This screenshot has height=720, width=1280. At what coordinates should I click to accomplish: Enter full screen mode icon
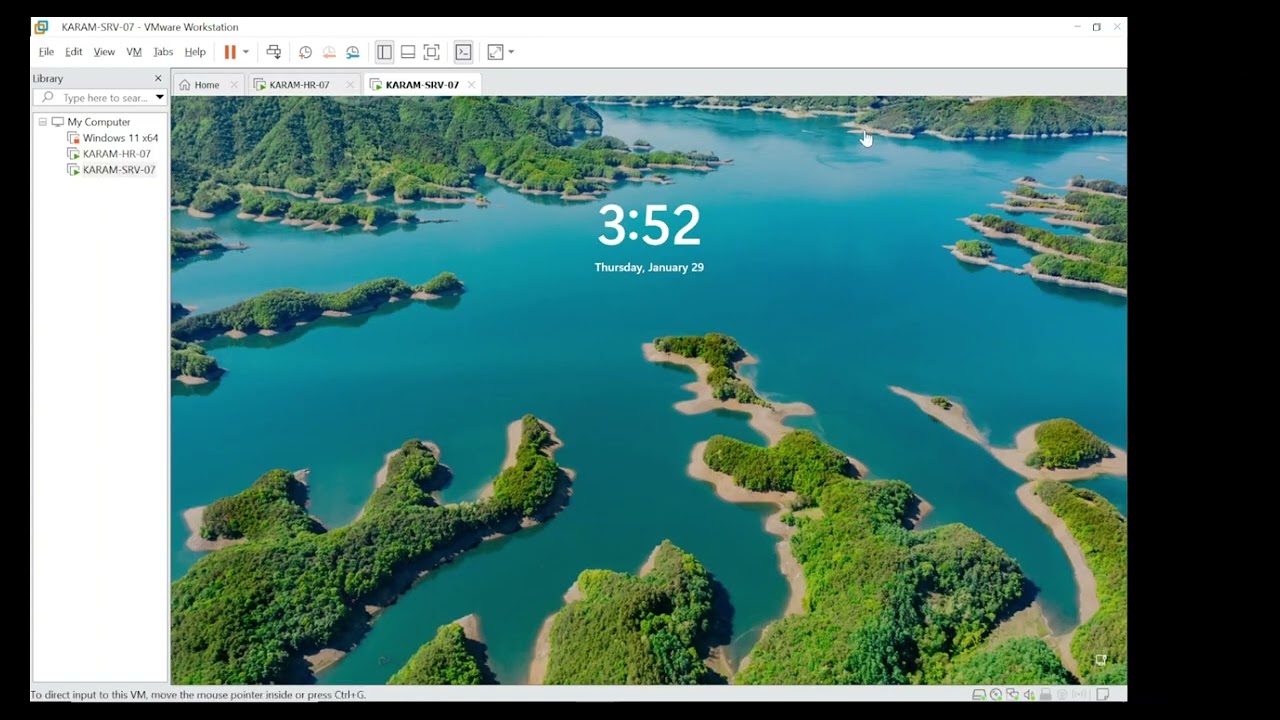click(432, 52)
